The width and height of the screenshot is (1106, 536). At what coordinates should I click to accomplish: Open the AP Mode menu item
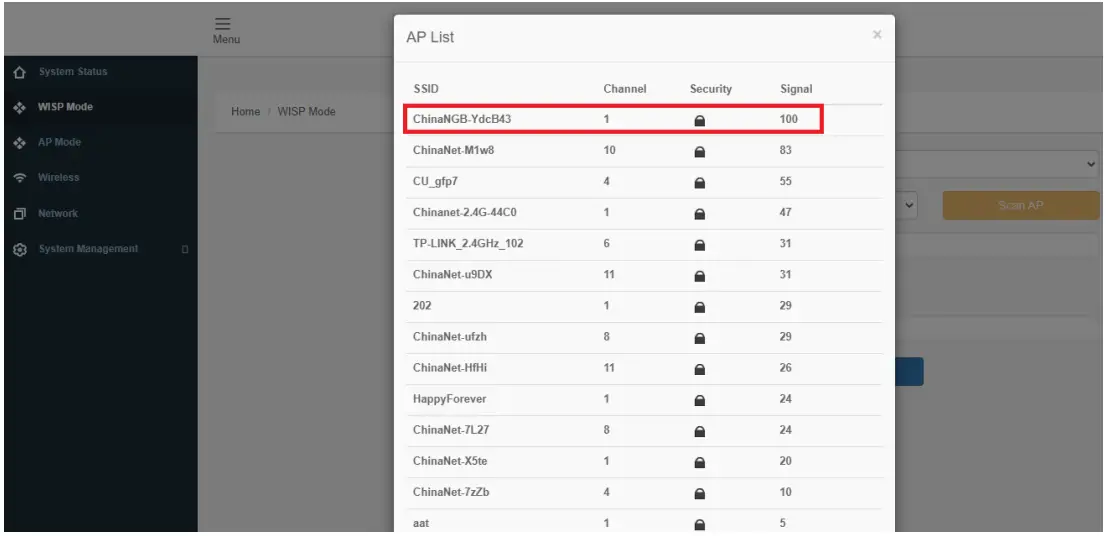point(61,142)
